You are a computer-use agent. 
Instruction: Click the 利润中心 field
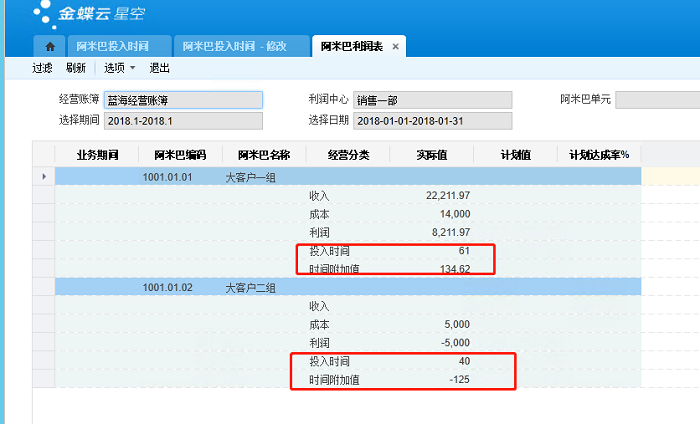(x=432, y=100)
